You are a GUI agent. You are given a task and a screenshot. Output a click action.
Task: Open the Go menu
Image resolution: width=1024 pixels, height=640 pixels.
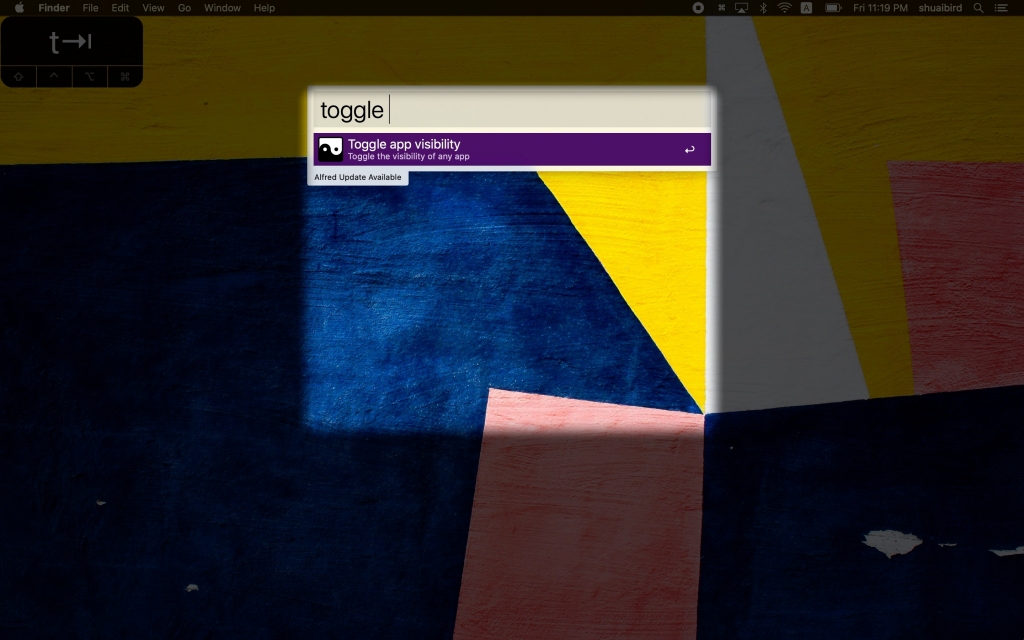point(184,8)
